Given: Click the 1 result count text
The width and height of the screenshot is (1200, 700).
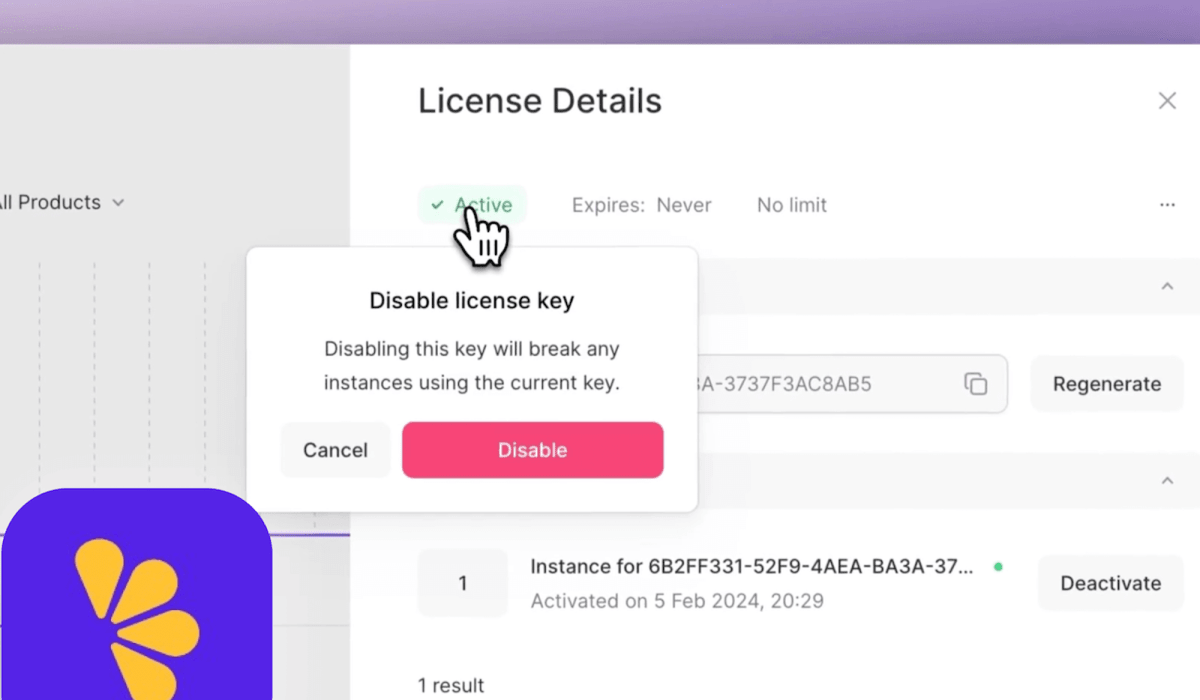Looking at the screenshot, I should (451, 685).
